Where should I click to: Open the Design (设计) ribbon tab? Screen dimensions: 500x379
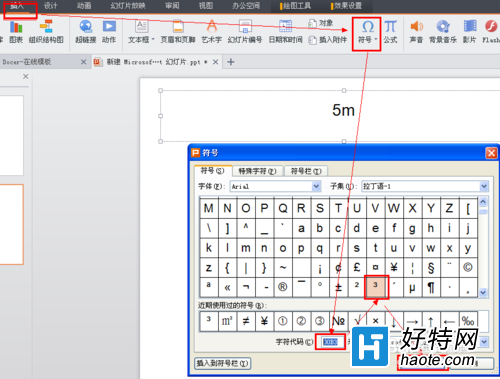(50, 6)
